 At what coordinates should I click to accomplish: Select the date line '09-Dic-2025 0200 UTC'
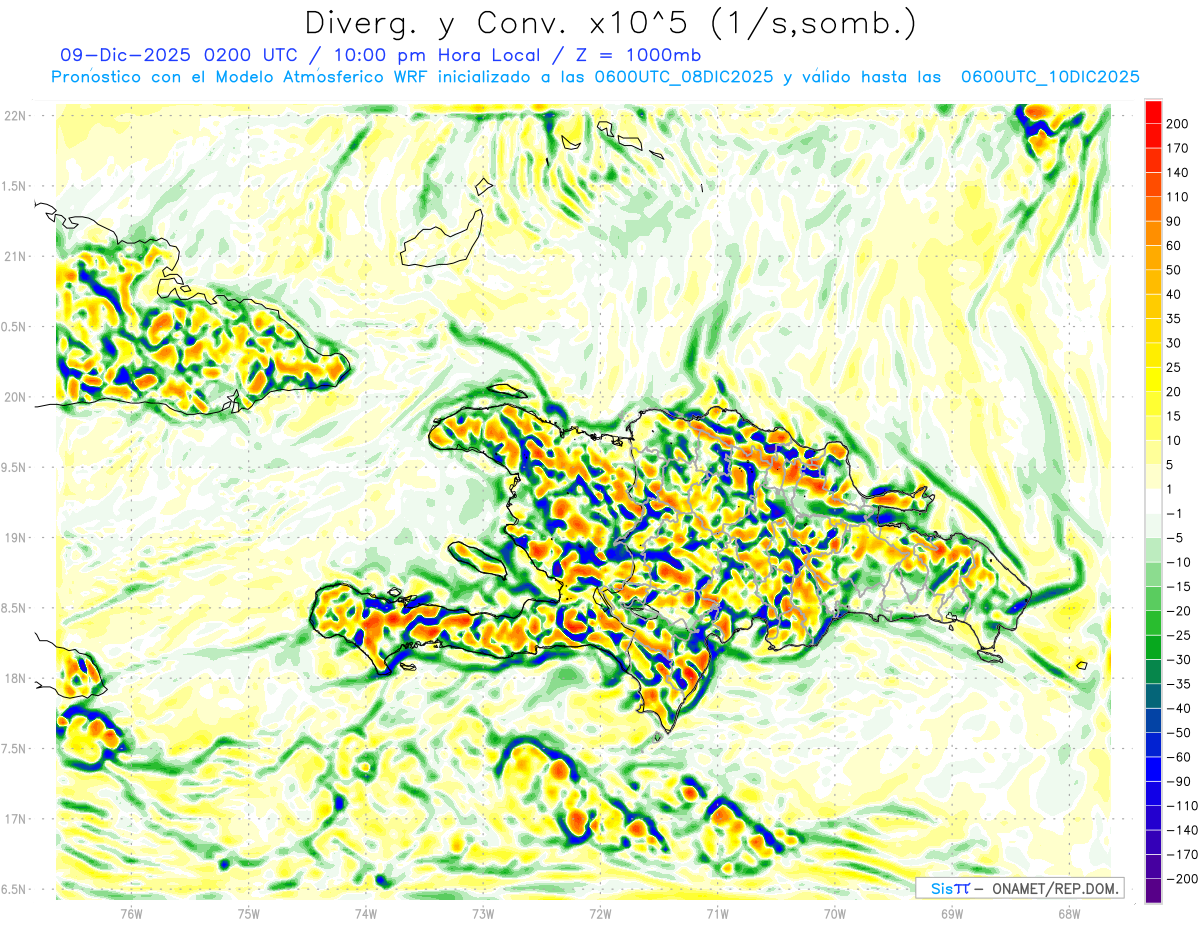[x=178, y=55]
